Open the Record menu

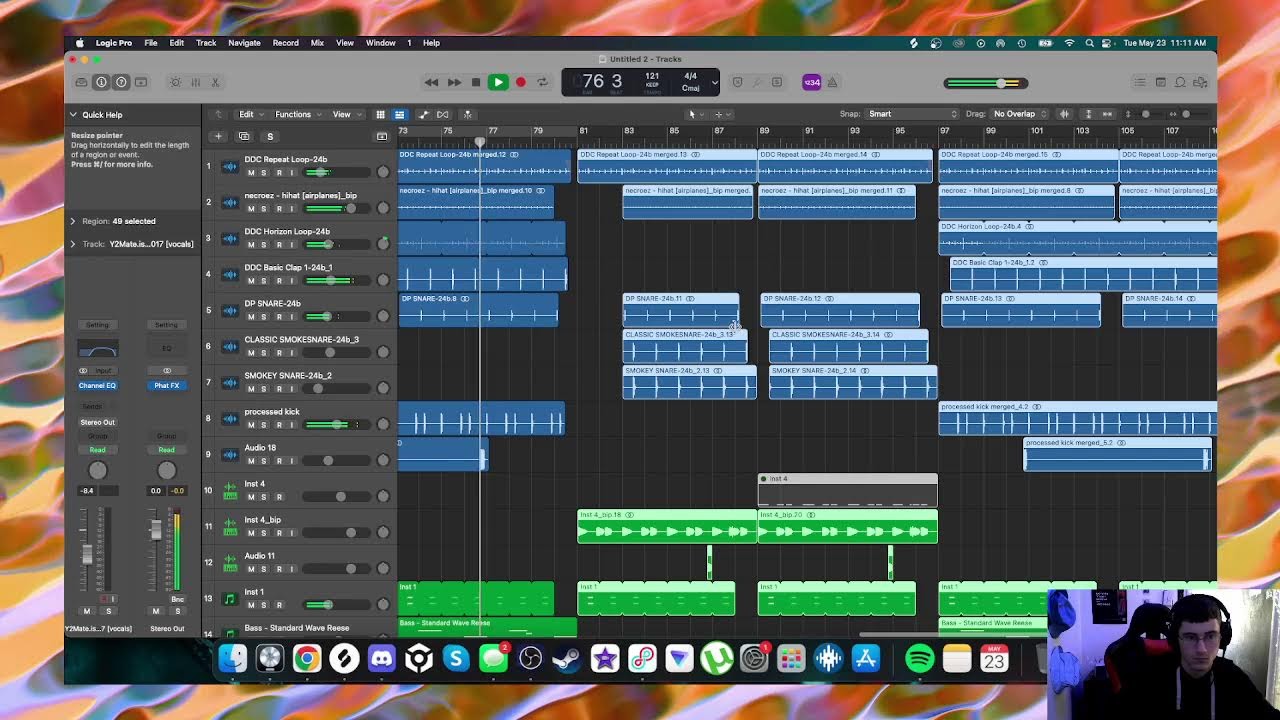285,43
